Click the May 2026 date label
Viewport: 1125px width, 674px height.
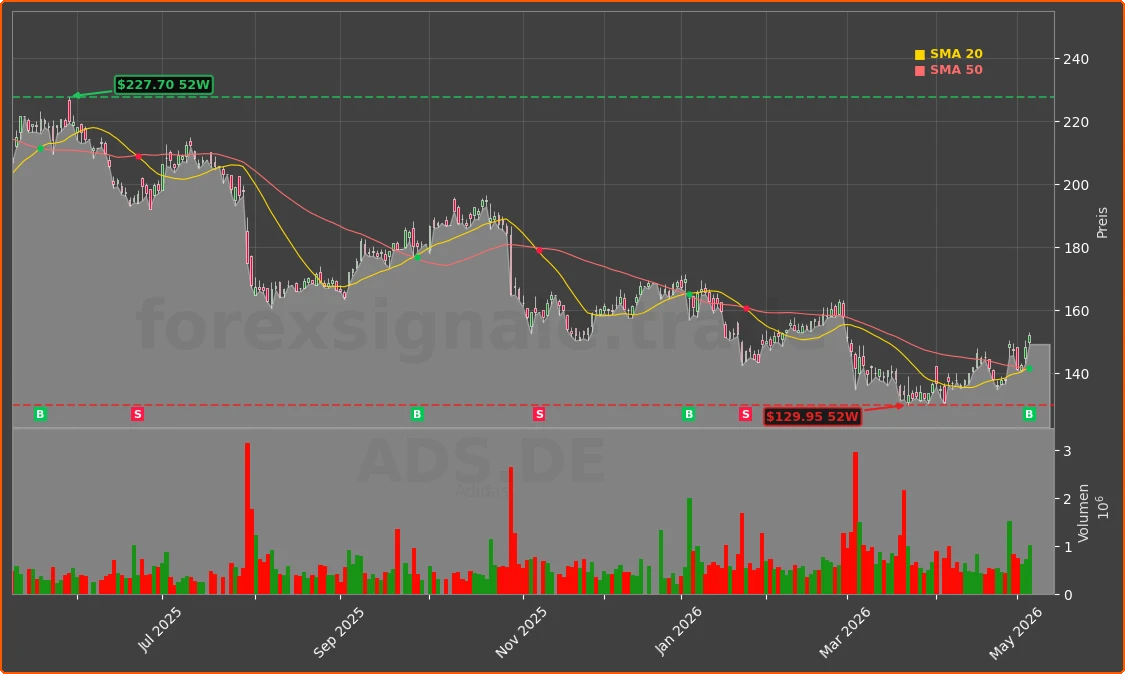point(1015,632)
